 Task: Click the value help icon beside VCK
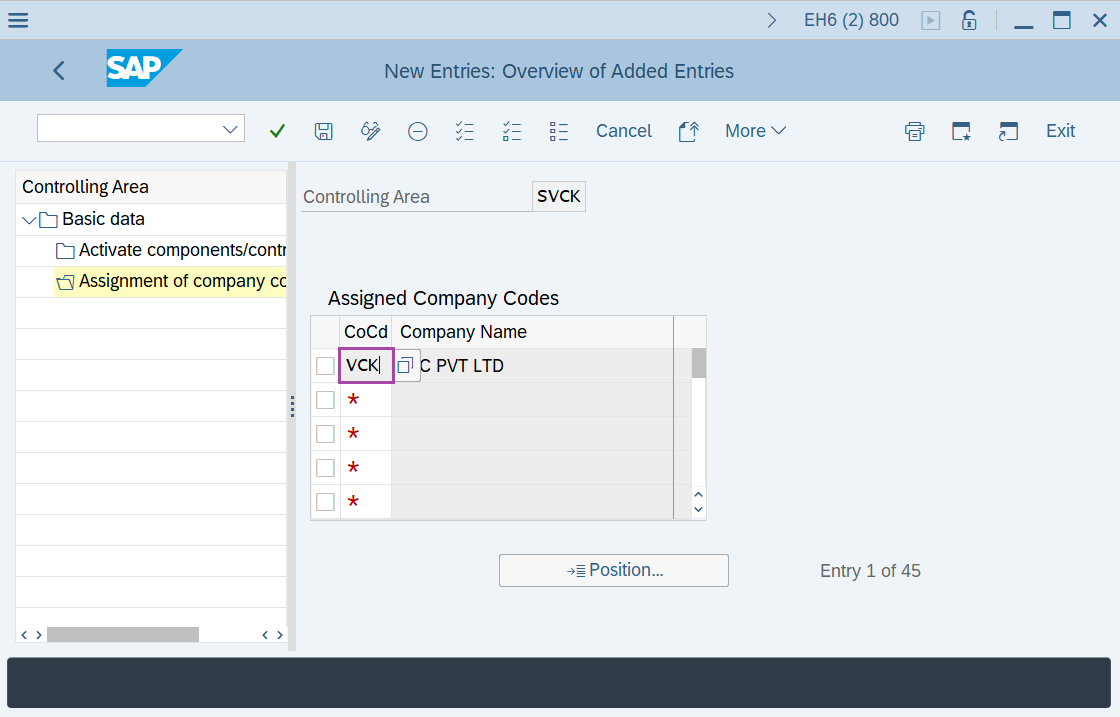[x=405, y=366]
